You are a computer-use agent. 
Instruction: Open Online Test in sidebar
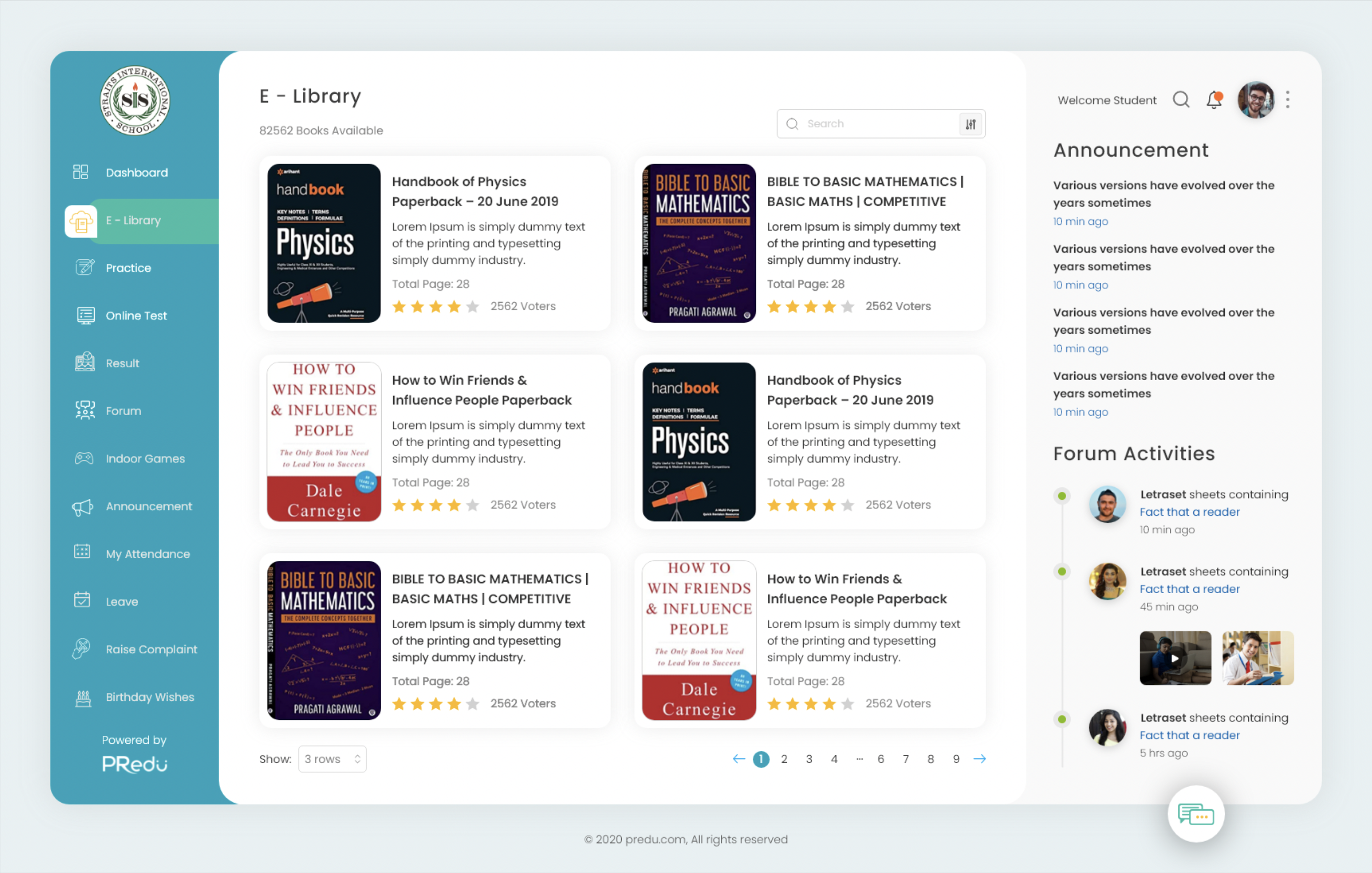(136, 315)
